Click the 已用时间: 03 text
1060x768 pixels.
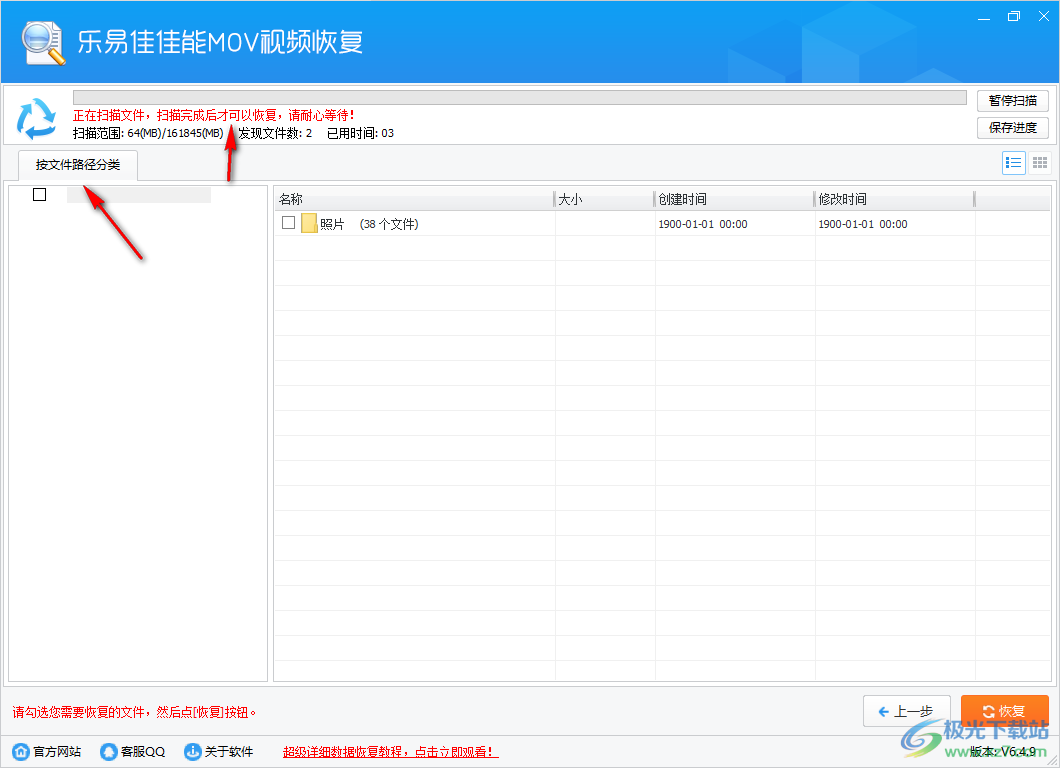click(360, 133)
